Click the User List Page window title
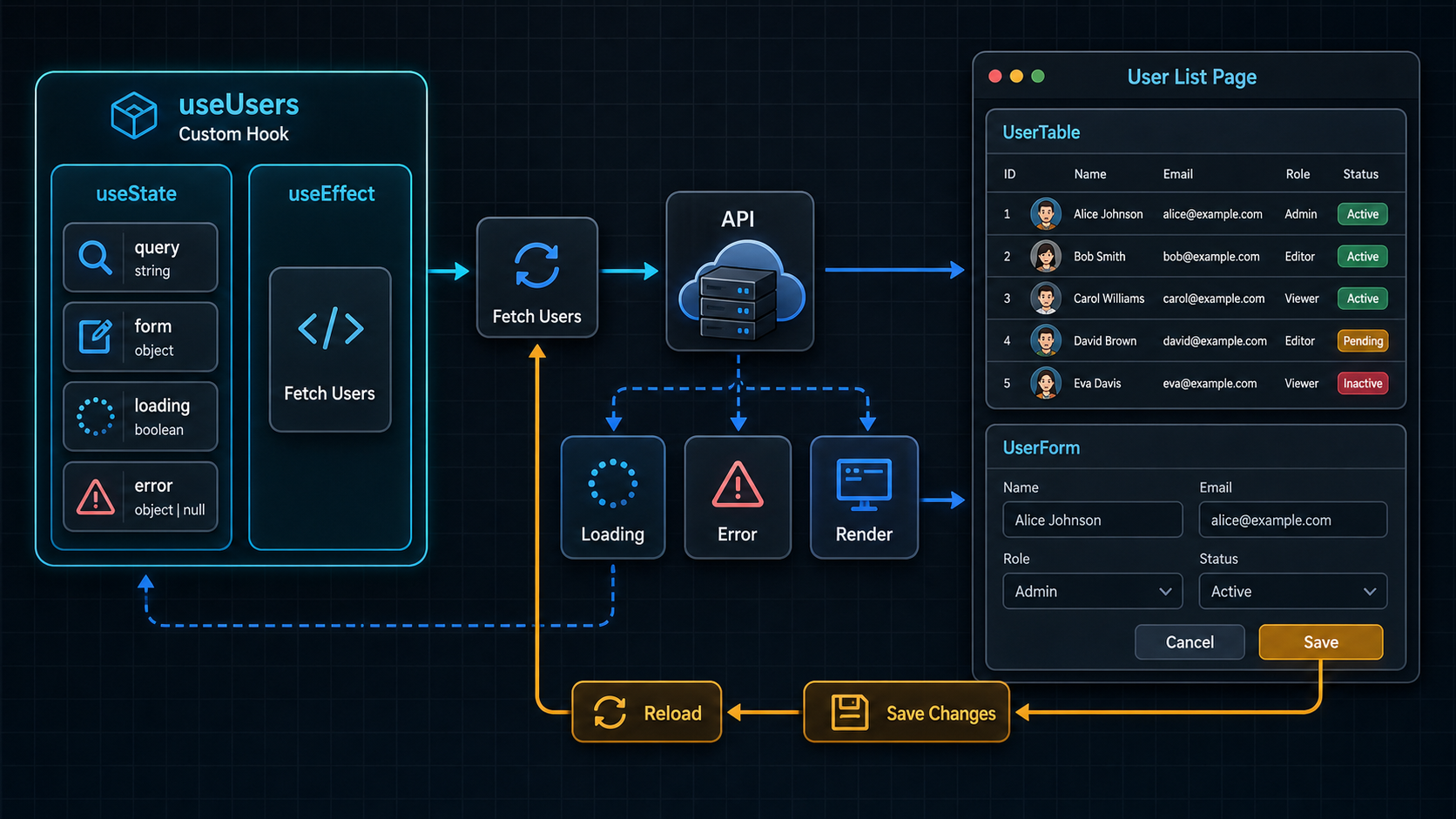This screenshot has width=1456, height=819. point(1191,77)
